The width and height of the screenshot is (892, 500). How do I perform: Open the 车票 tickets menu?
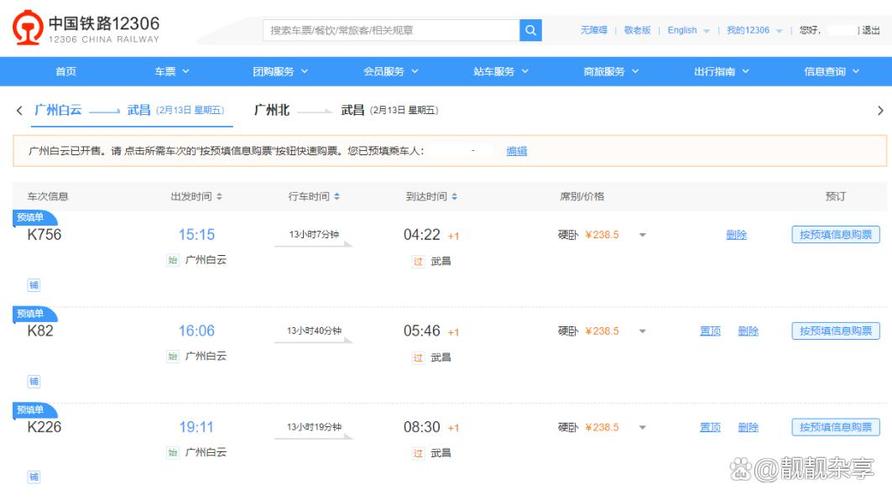tap(172, 72)
